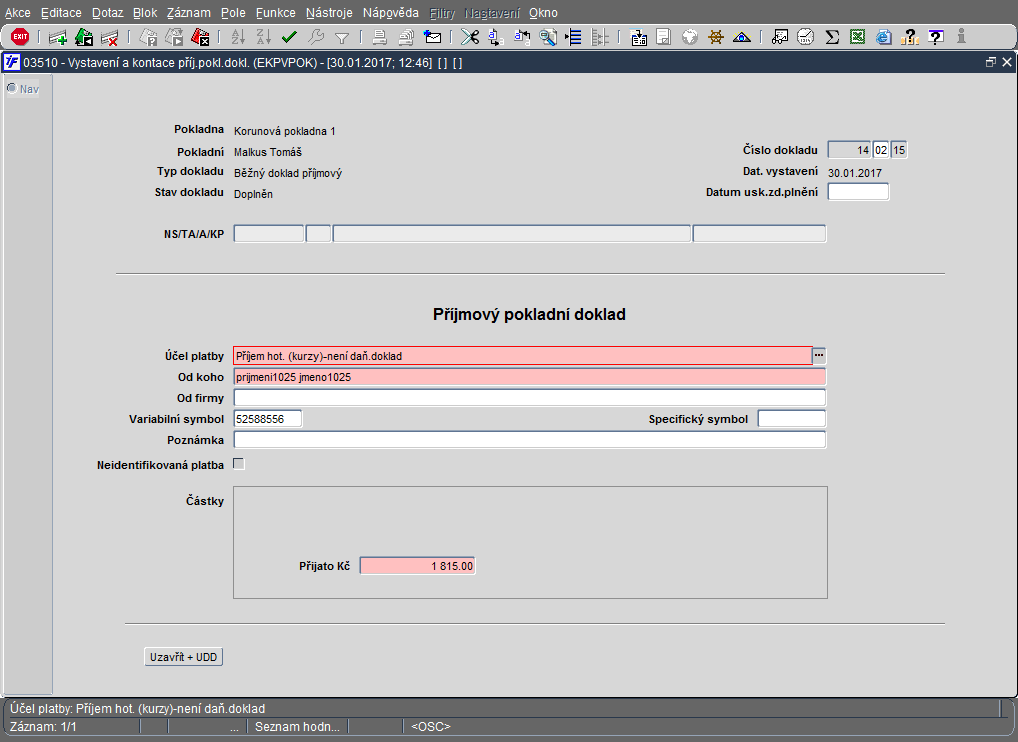The image size is (1018, 742).
Task: Click the copy field down icon
Action: point(496,38)
